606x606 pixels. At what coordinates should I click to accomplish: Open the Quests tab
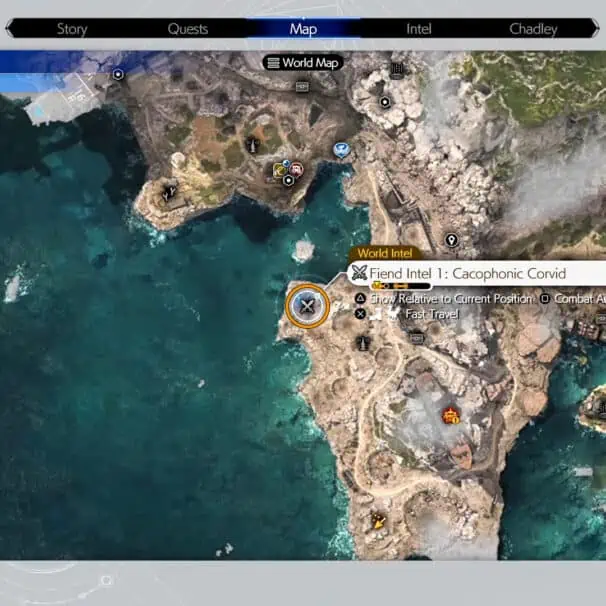coord(188,29)
